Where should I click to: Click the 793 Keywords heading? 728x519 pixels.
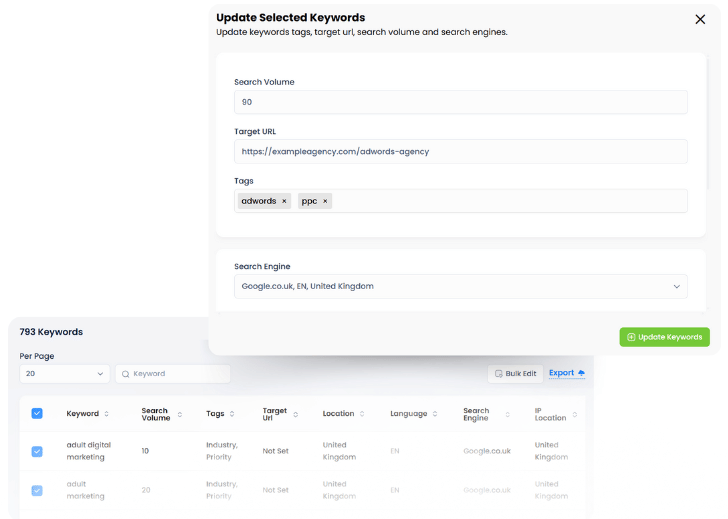(51, 332)
